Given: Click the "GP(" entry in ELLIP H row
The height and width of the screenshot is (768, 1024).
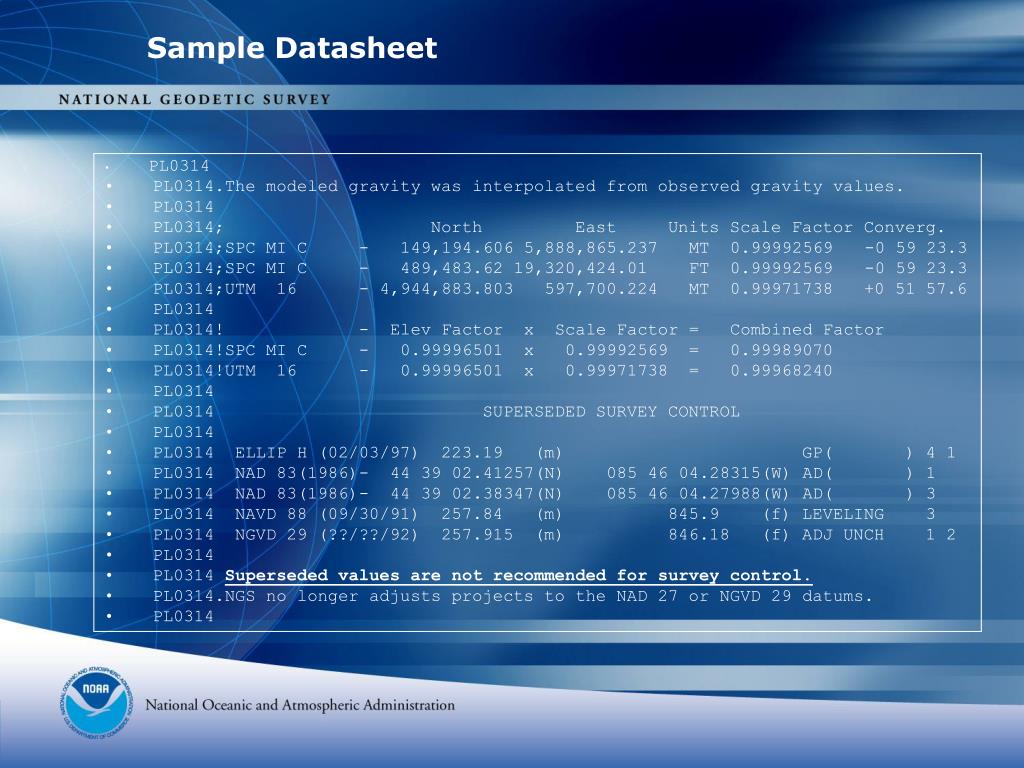Looking at the screenshot, I should (x=817, y=453).
